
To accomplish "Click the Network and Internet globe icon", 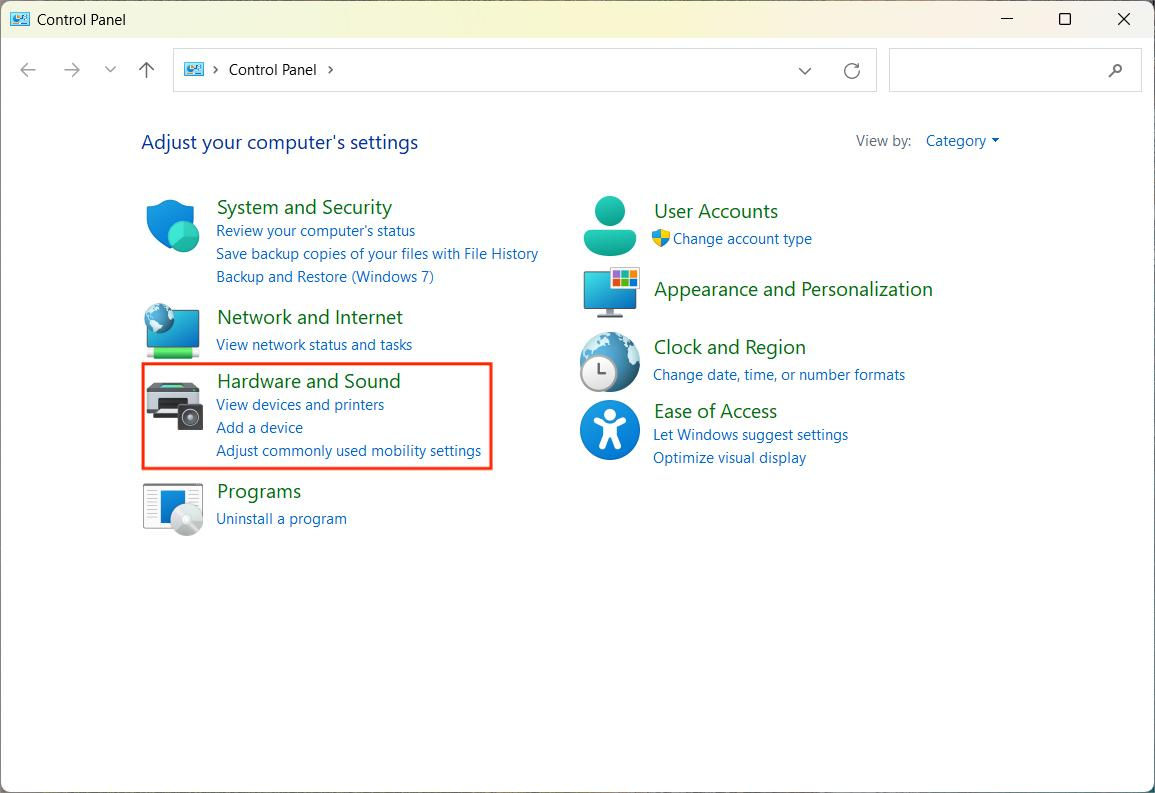I will click(x=171, y=331).
